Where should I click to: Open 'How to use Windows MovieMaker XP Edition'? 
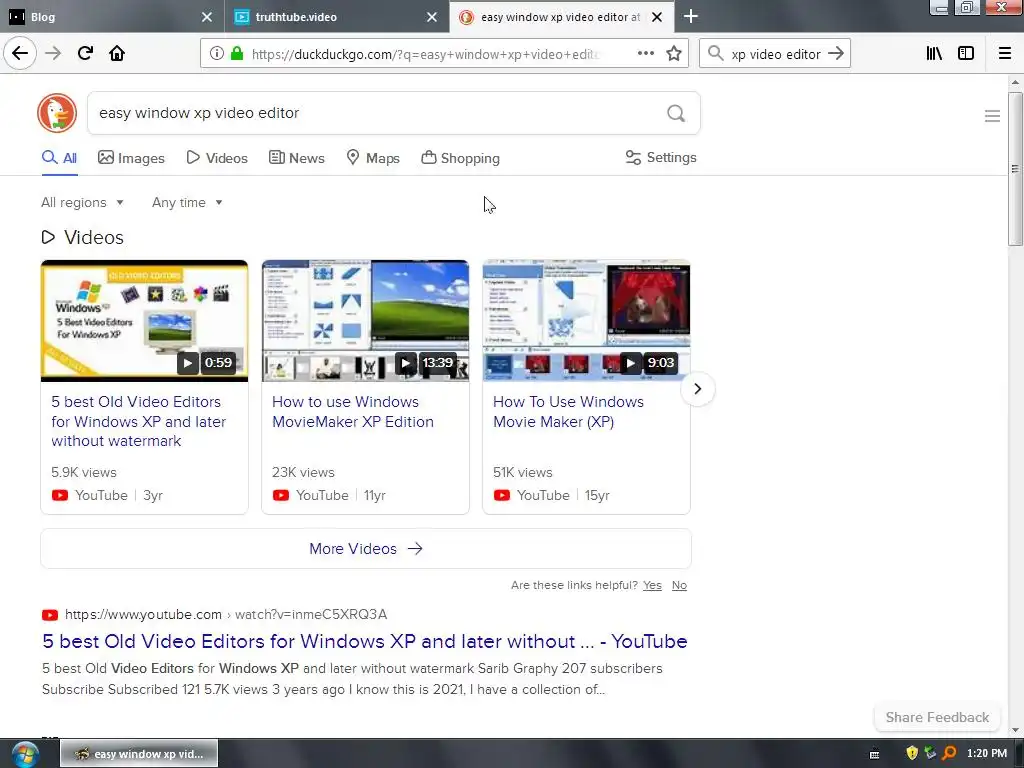(353, 411)
